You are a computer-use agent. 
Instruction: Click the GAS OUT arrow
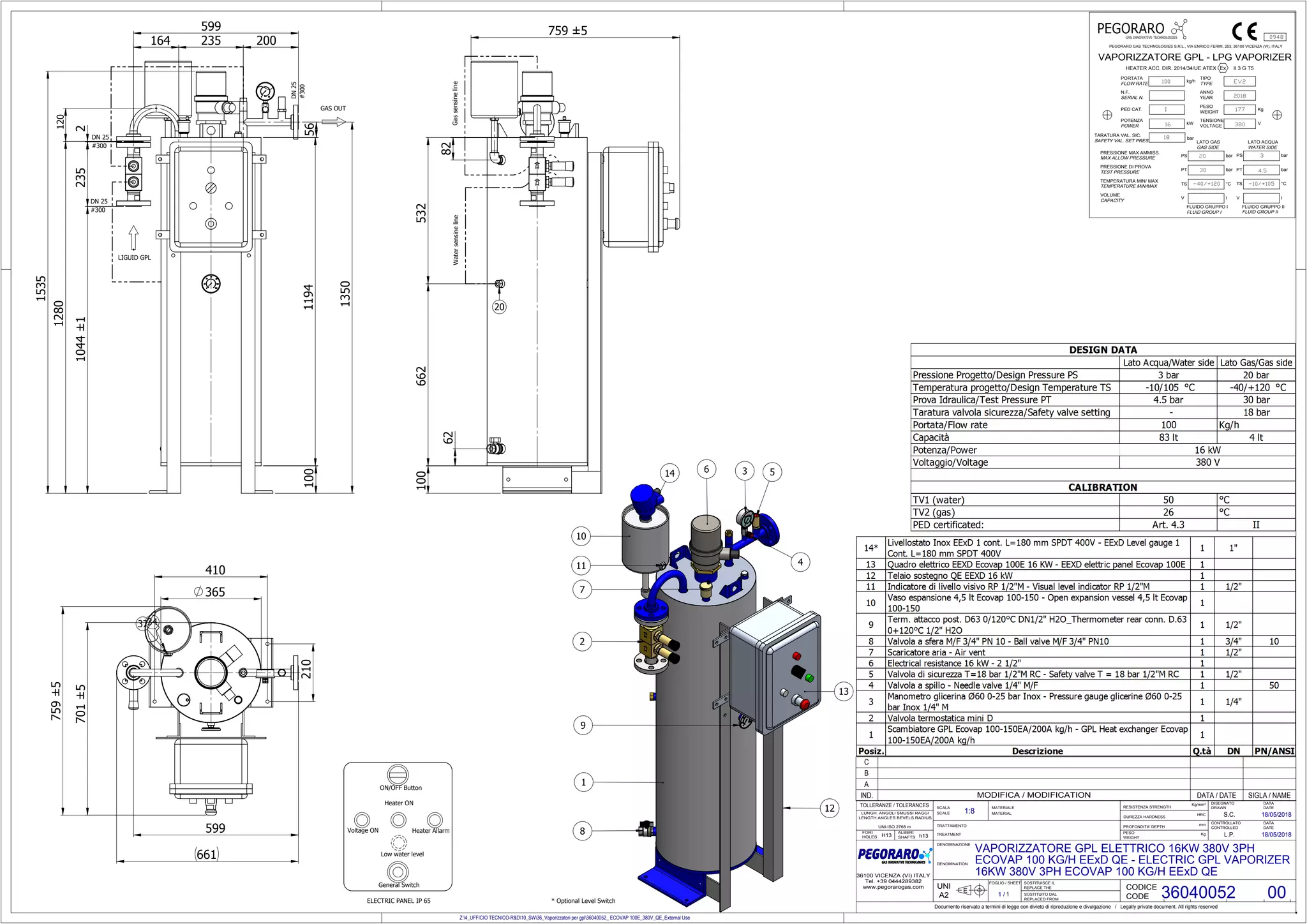click(333, 122)
